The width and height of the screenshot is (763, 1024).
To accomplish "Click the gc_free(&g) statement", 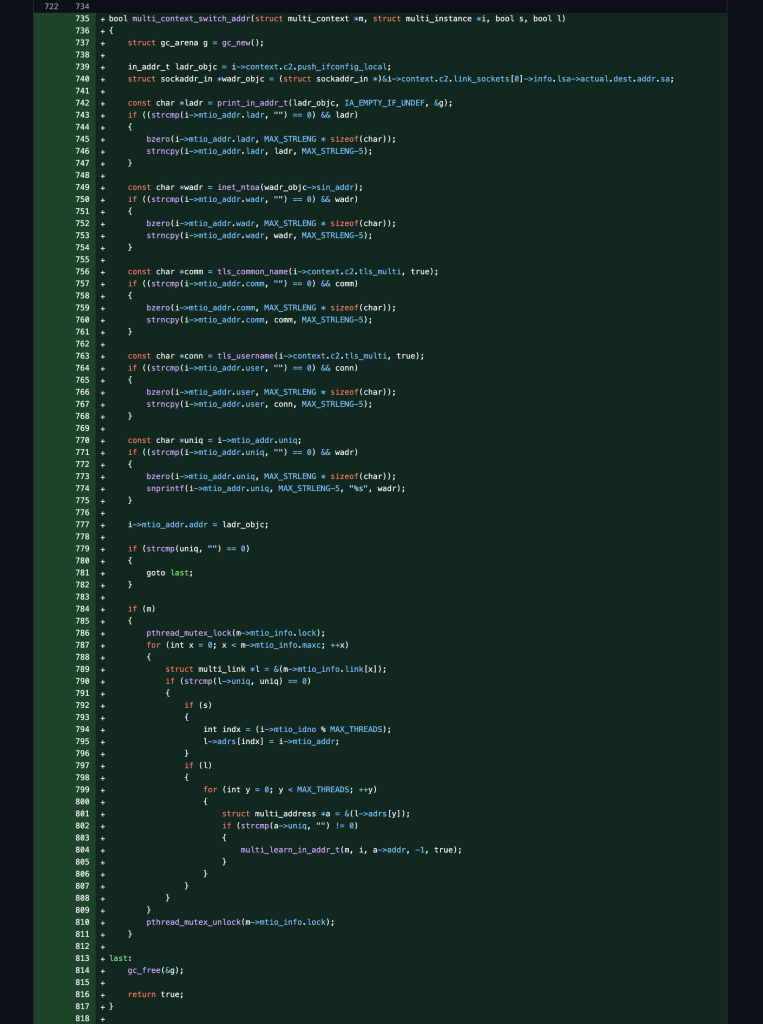I will point(156,970).
